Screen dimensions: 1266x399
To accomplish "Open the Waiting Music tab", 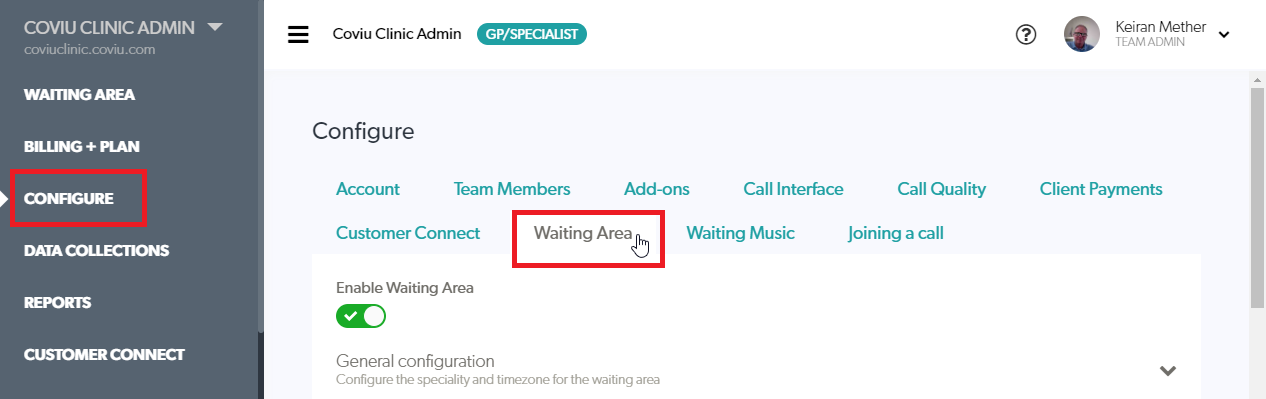I will [740, 233].
